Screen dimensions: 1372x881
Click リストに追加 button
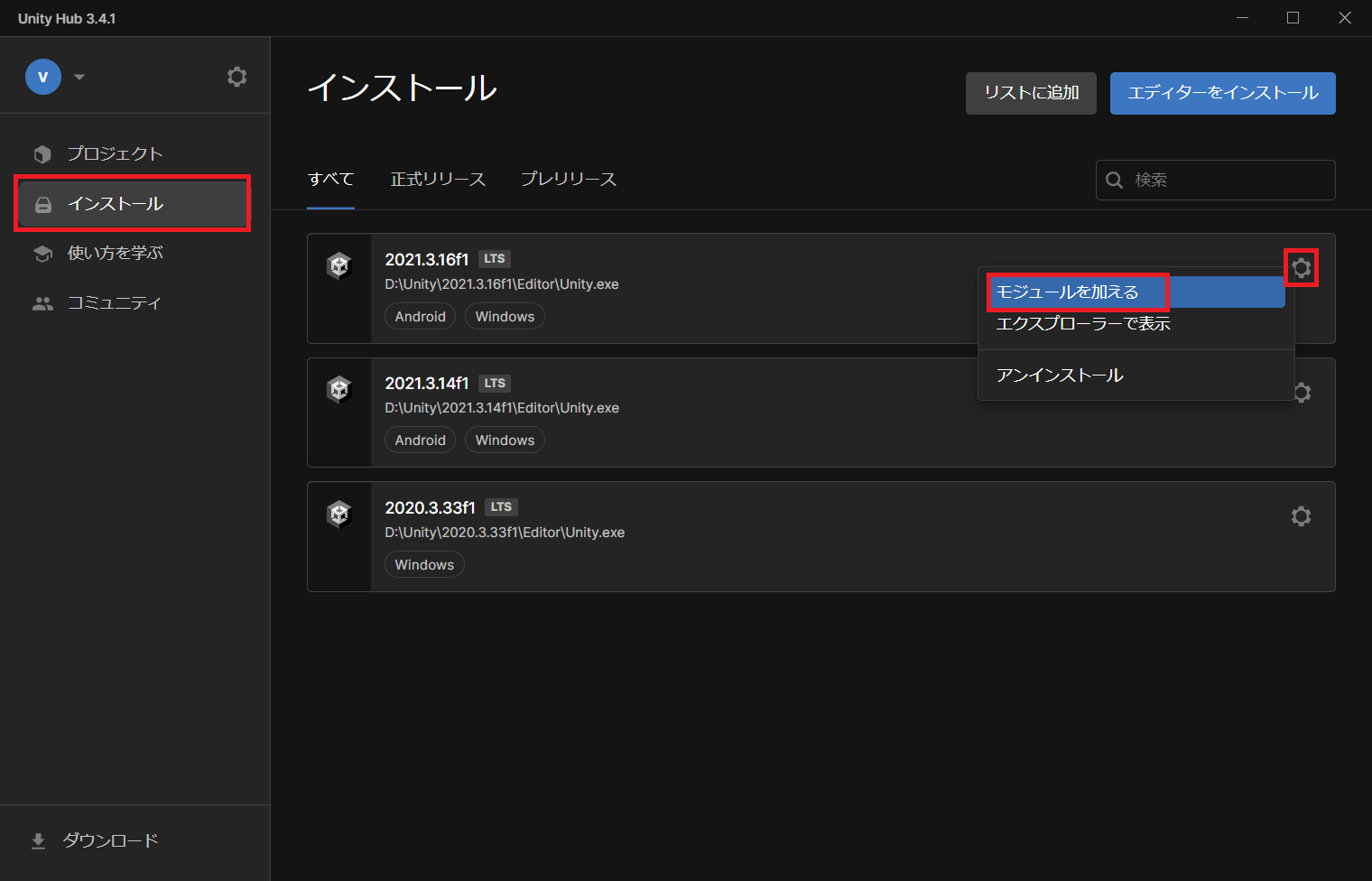point(1031,93)
